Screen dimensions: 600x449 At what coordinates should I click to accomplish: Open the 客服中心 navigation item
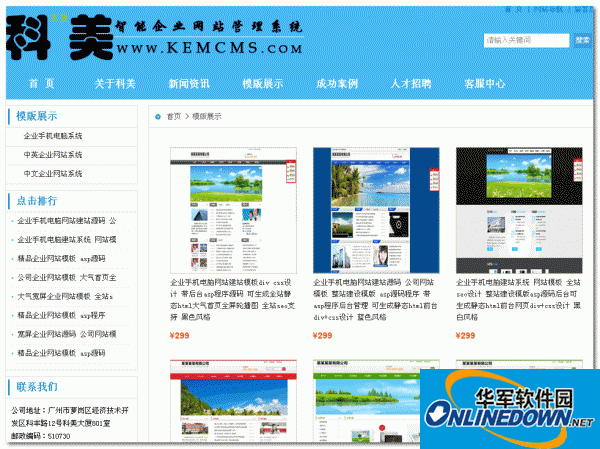pos(485,83)
